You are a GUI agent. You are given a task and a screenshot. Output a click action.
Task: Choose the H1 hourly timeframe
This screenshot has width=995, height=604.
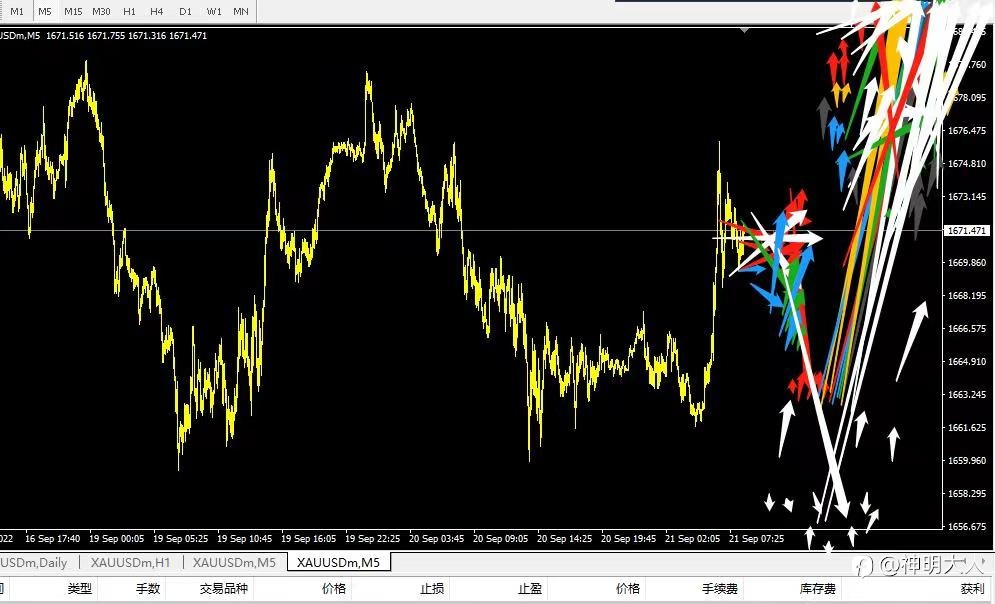(x=129, y=11)
